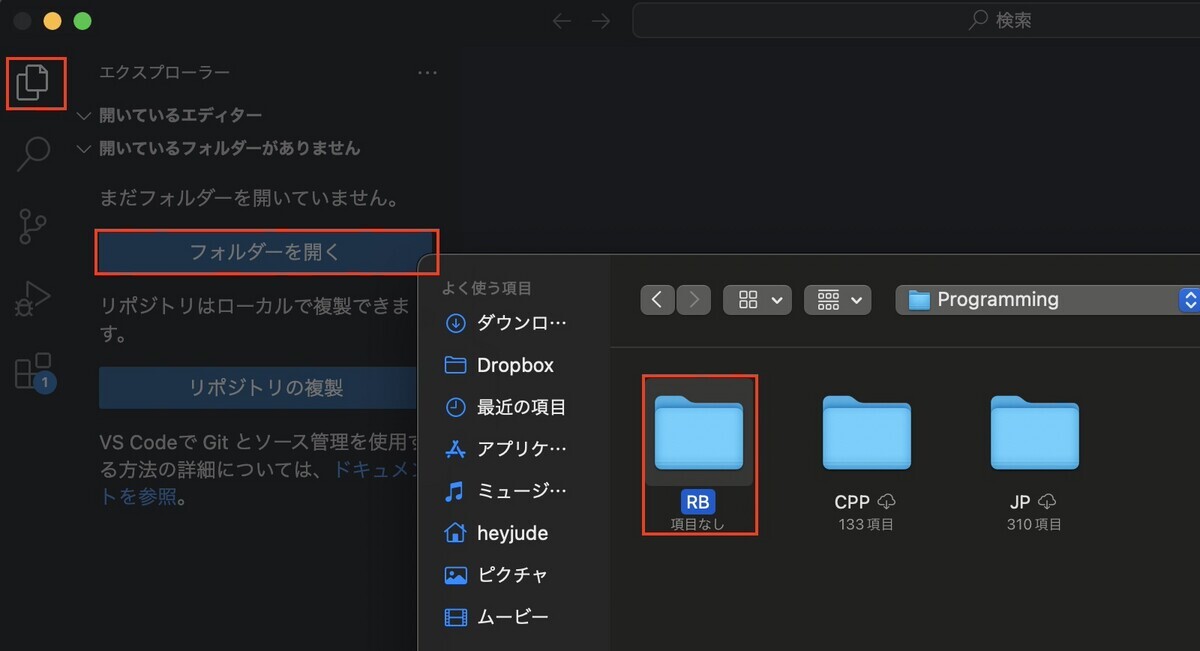The height and width of the screenshot is (651, 1200).
Task: Switch Finder to icon view
Action: (748, 299)
